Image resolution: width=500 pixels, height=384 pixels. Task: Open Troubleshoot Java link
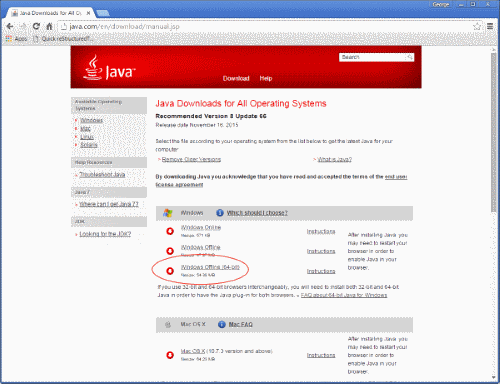click(x=102, y=174)
